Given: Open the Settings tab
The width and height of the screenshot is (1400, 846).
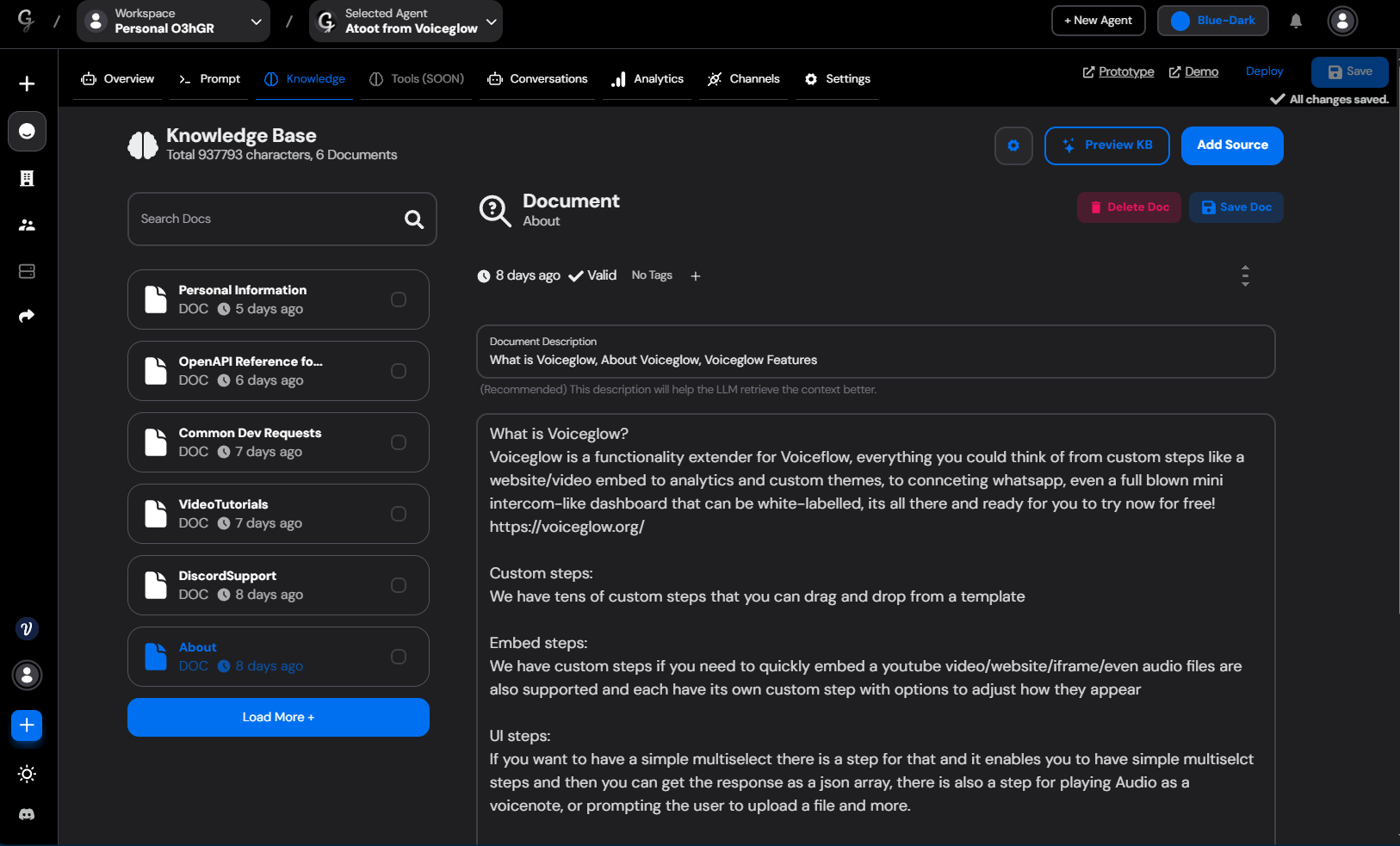Looking at the screenshot, I should pyautogui.click(x=837, y=79).
